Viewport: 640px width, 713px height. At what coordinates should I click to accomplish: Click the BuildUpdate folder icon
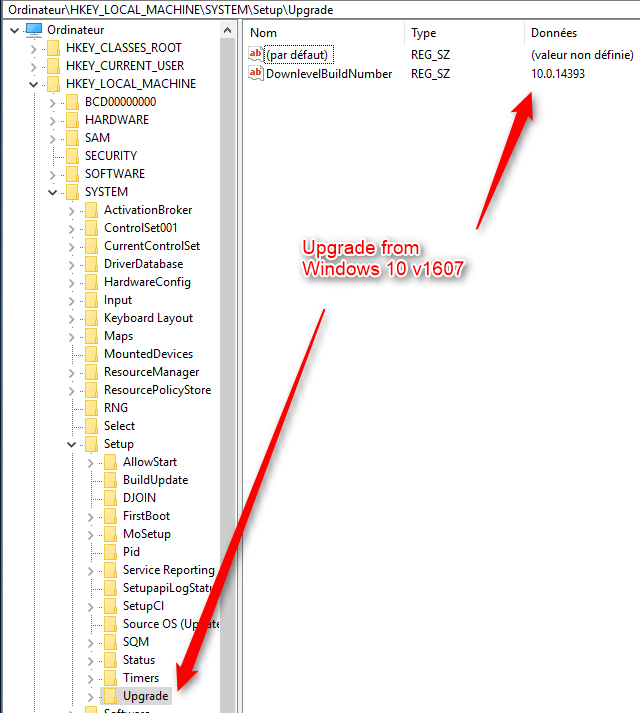coord(111,480)
